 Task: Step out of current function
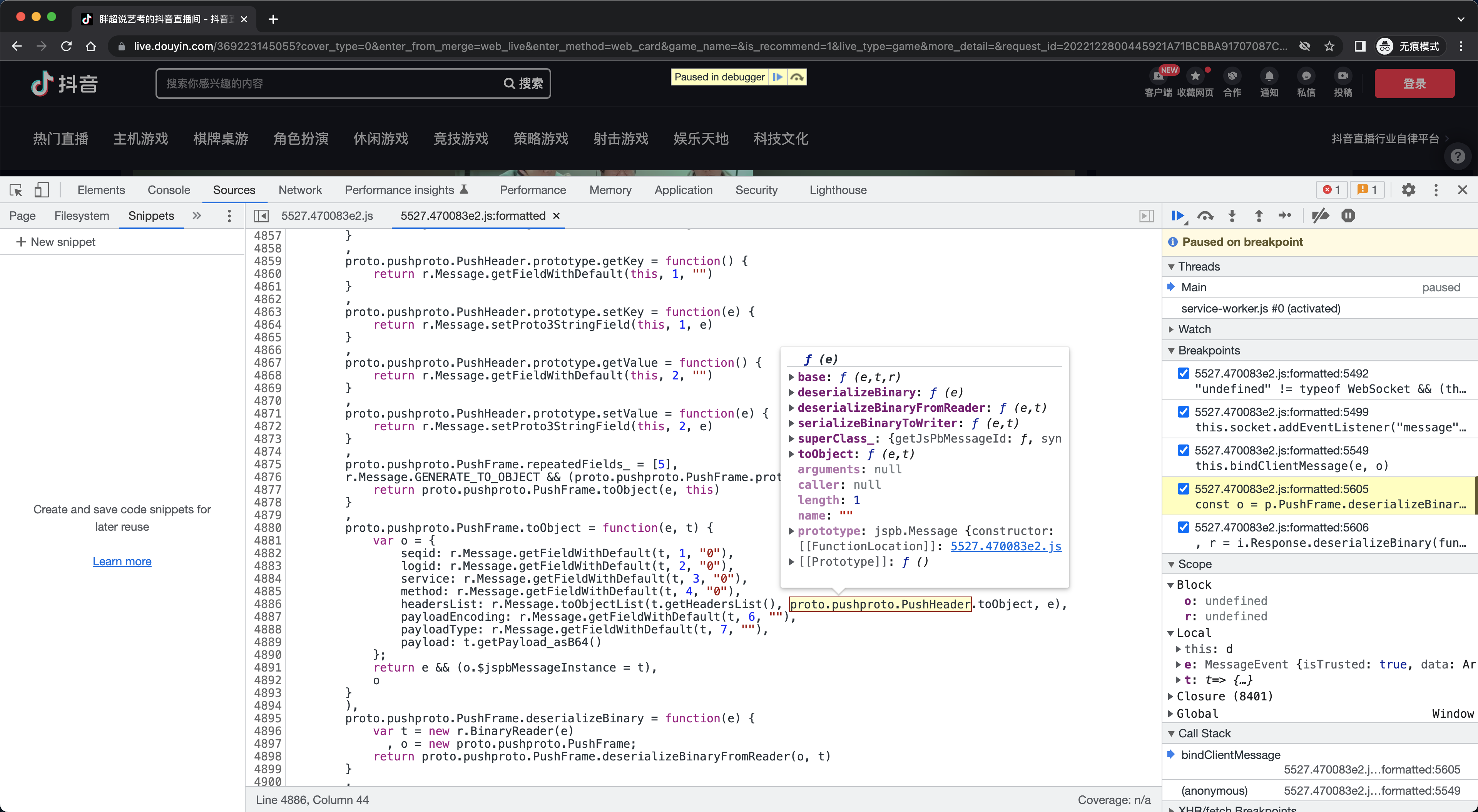[1259, 216]
